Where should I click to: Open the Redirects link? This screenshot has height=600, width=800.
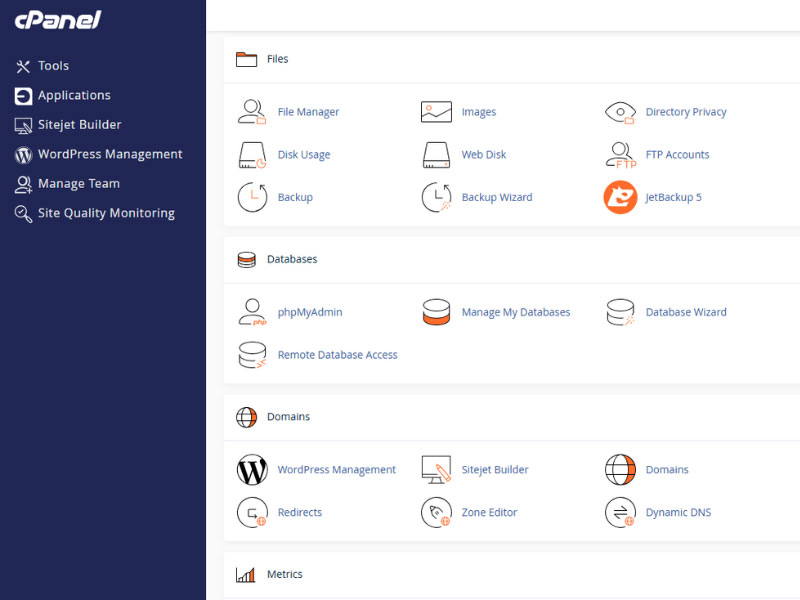click(299, 512)
